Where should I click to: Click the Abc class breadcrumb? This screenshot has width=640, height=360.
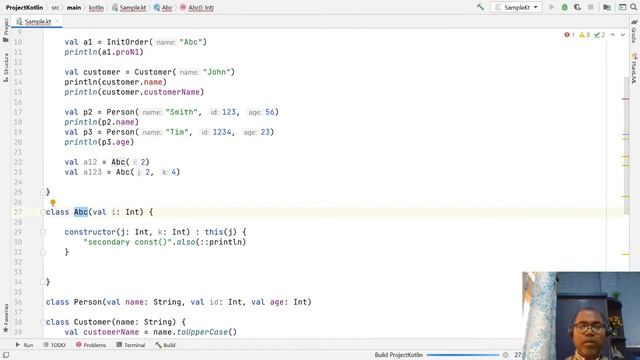point(163,7)
